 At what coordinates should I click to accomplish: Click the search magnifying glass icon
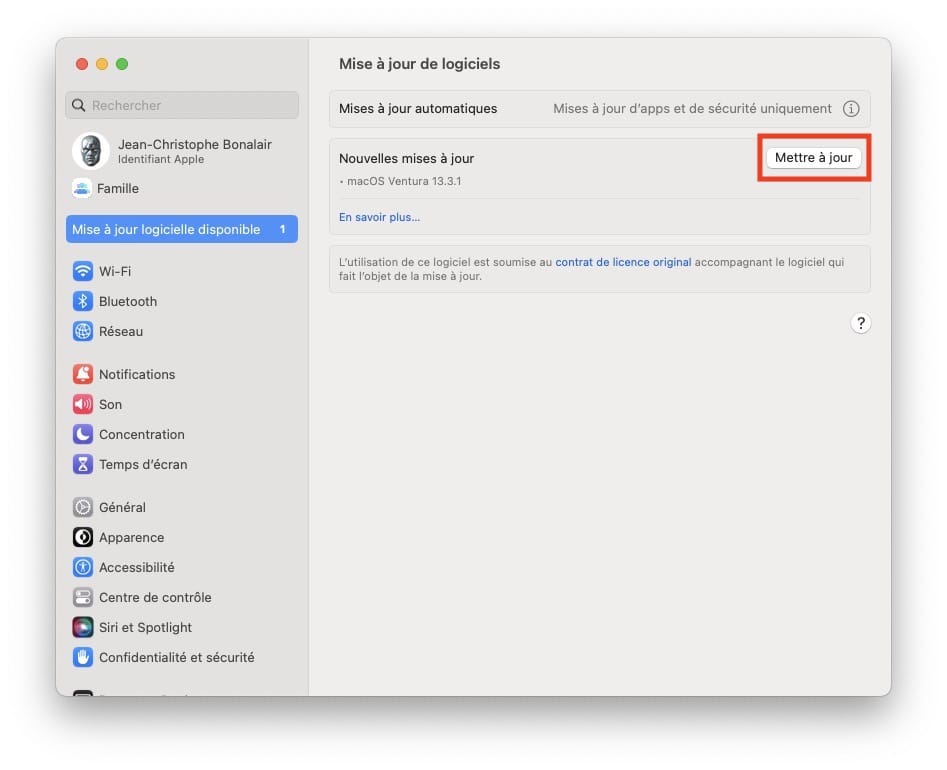coord(79,106)
